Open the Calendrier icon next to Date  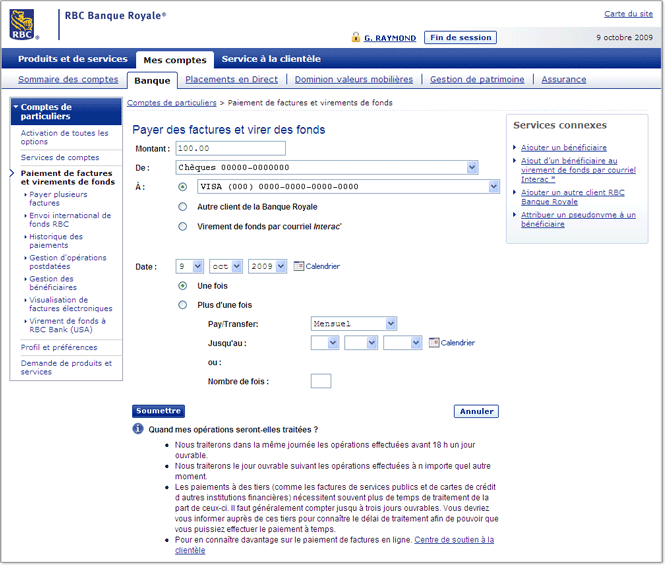pos(299,266)
